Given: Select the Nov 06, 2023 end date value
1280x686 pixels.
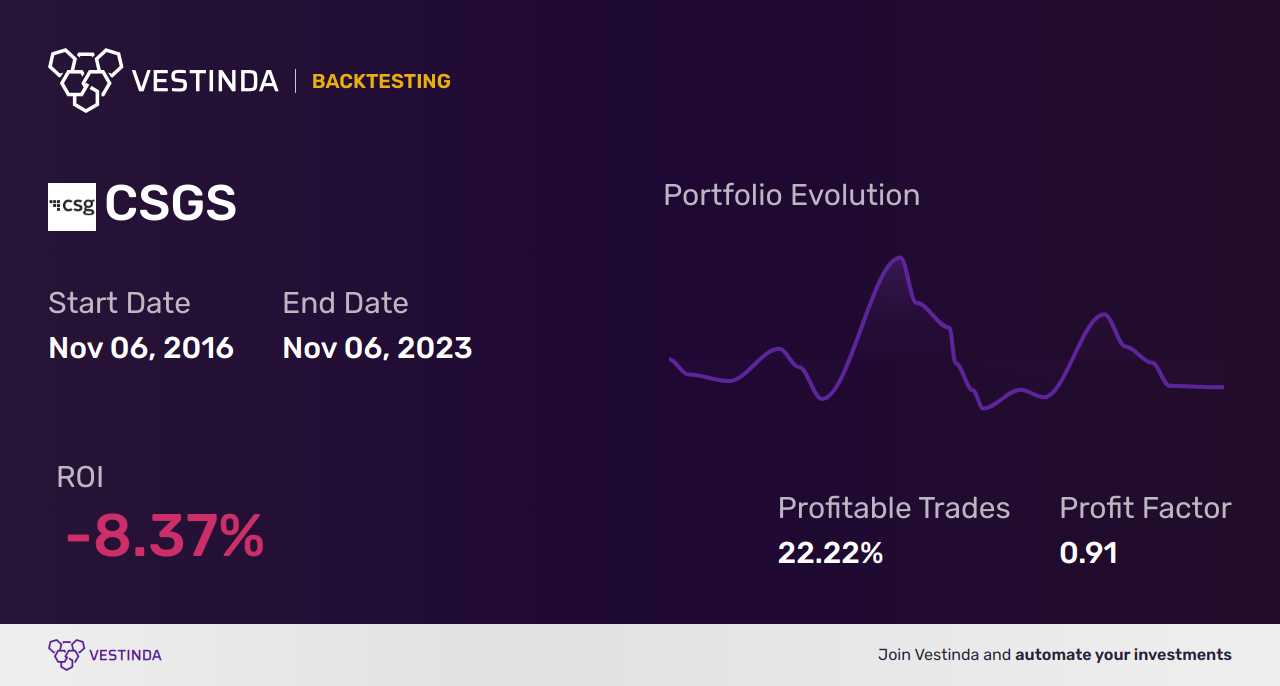Looking at the screenshot, I should 377,348.
